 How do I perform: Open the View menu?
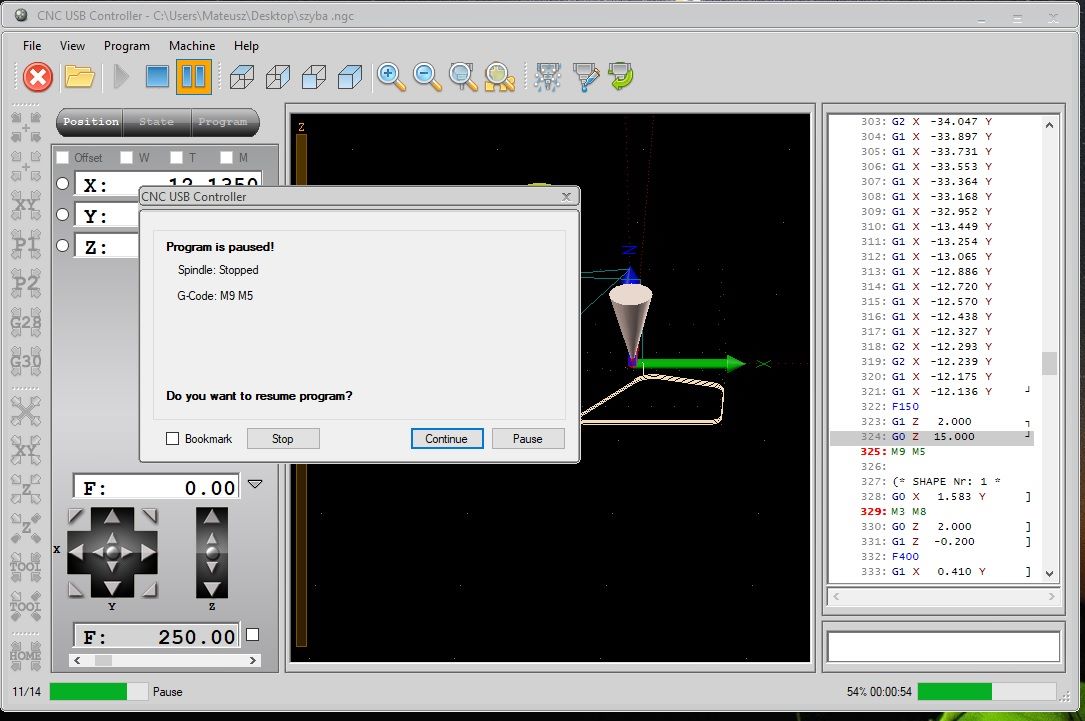(x=72, y=46)
